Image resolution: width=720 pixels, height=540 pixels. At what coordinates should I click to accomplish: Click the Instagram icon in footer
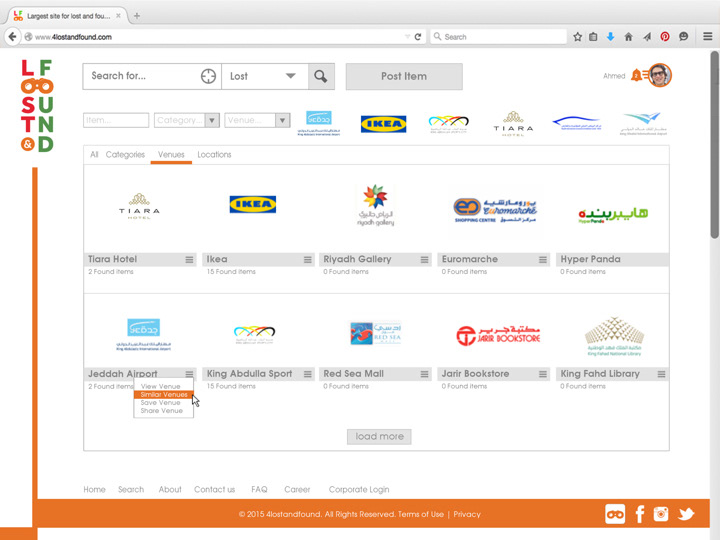tap(661, 514)
